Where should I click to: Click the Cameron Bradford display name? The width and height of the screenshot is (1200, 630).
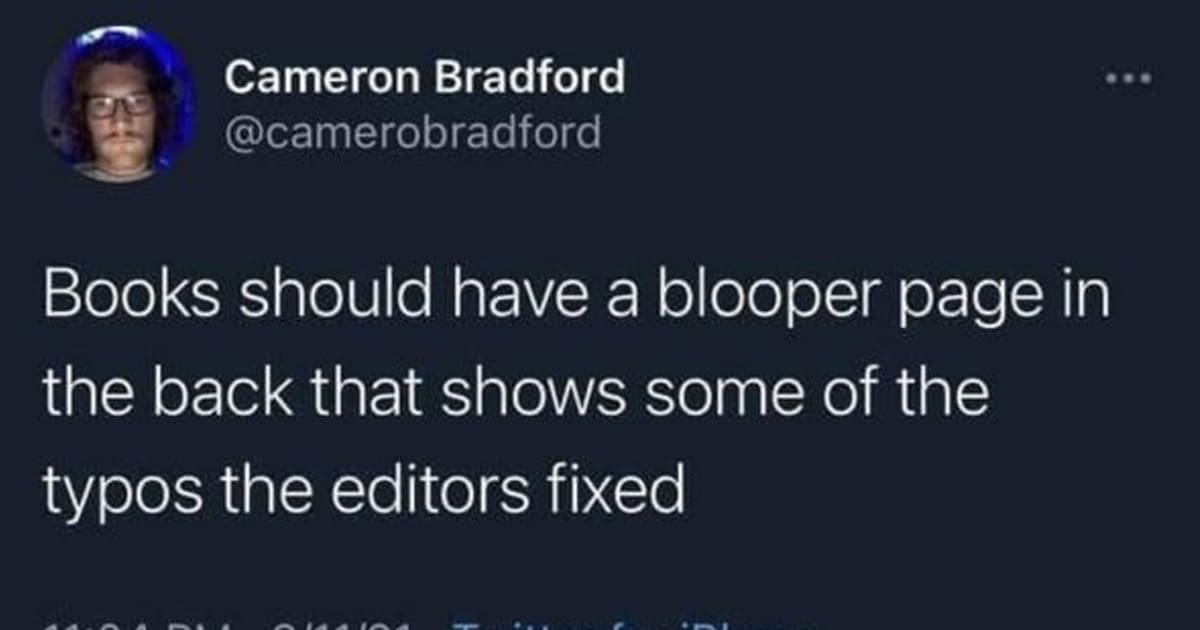tap(425, 77)
